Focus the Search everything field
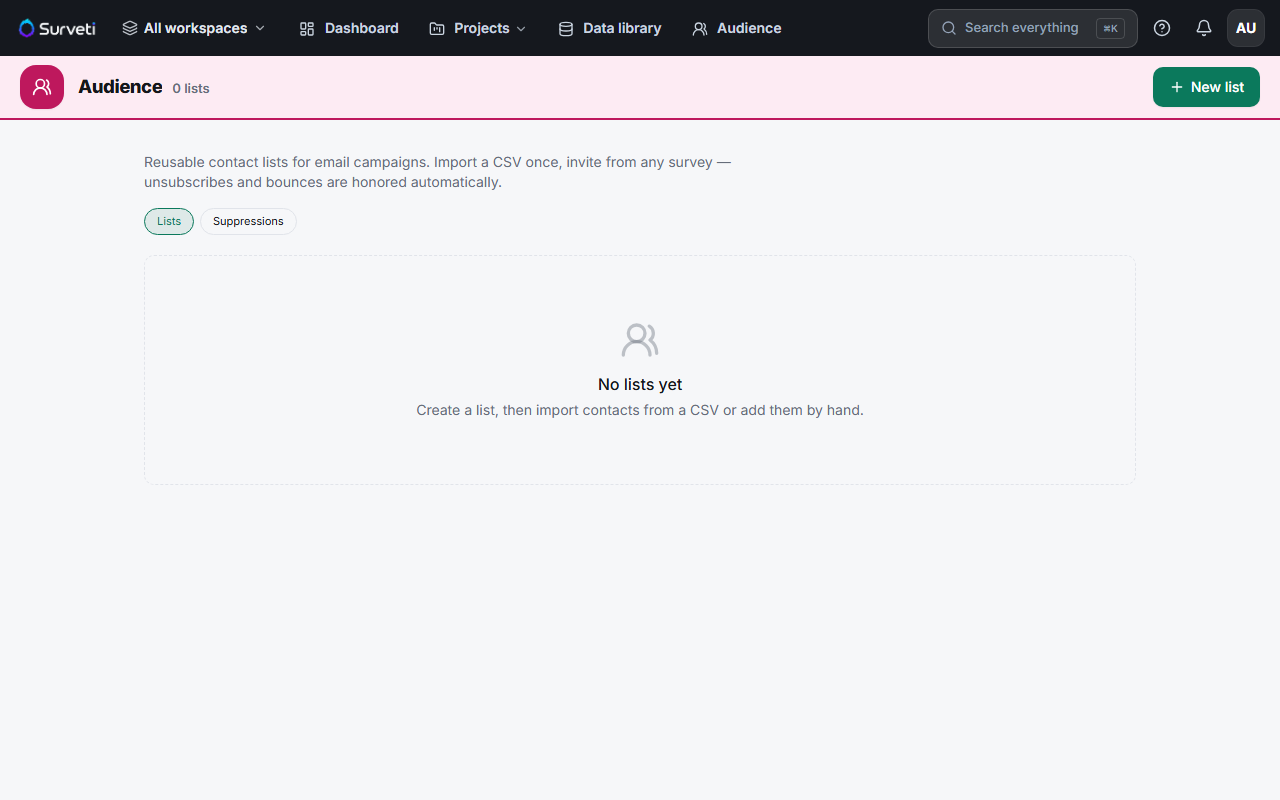1280x800 pixels. 1033,28
